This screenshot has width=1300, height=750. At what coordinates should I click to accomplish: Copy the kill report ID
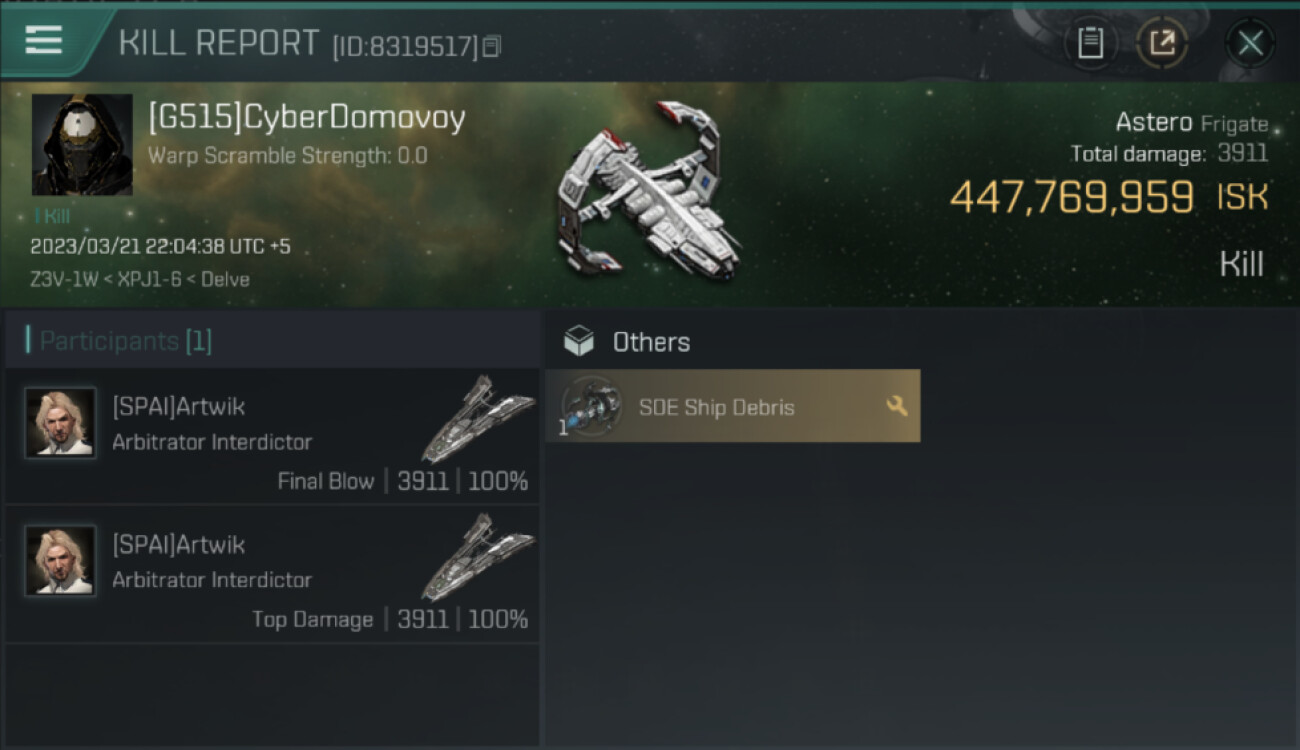click(x=491, y=46)
